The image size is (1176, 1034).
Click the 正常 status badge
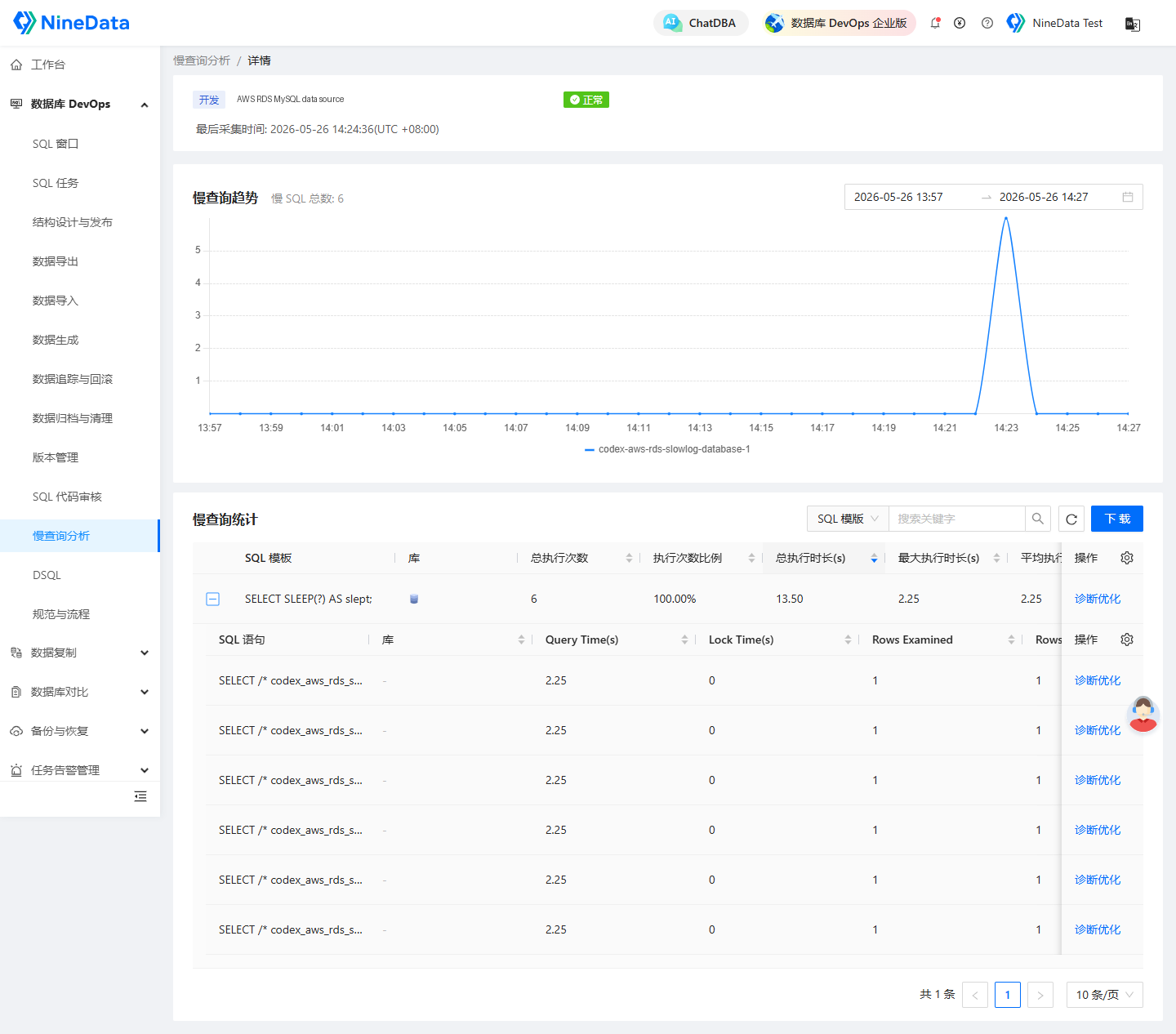pos(586,100)
